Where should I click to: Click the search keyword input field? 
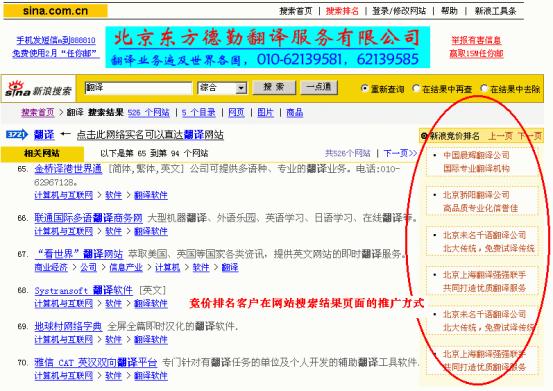pos(138,88)
